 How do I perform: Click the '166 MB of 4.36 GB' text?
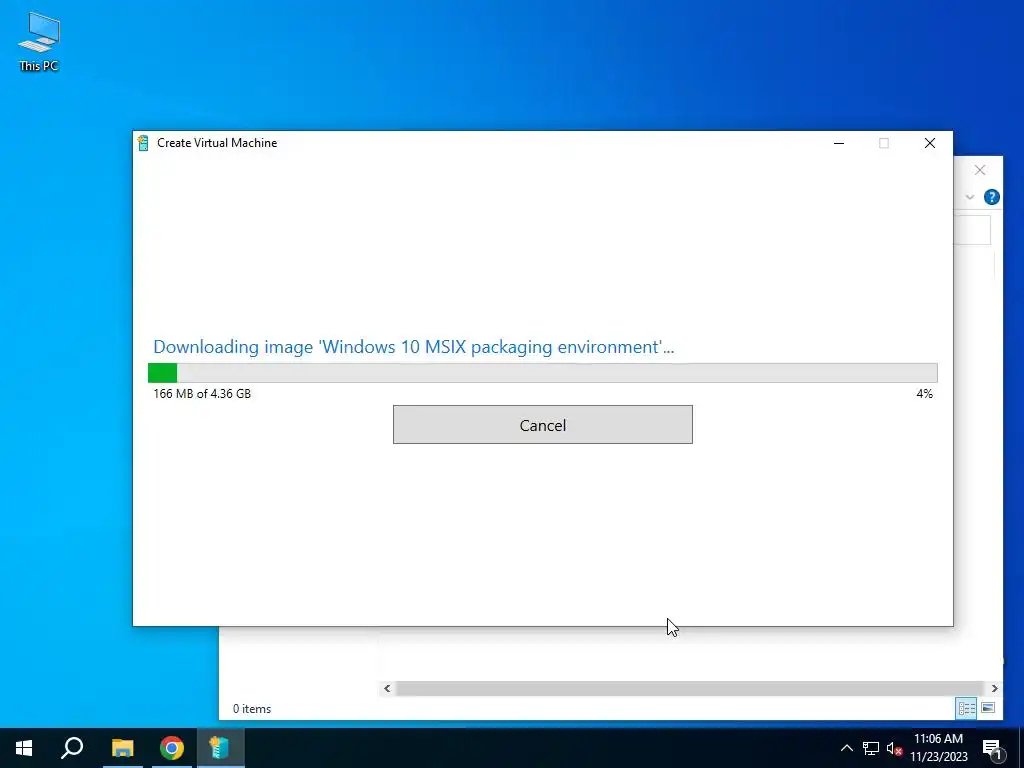click(202, 394)
